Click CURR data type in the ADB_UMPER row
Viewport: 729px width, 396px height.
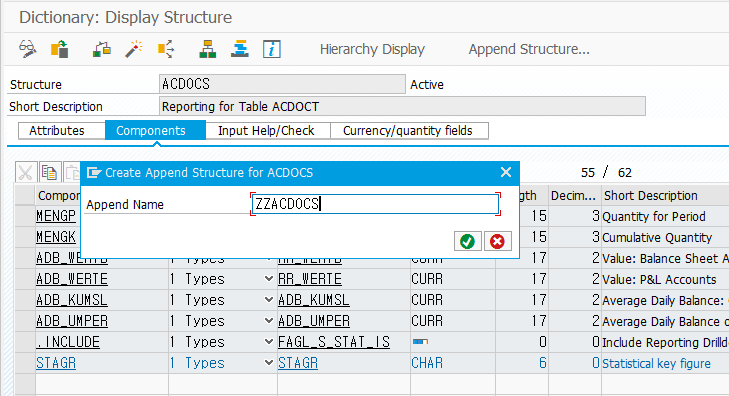coord(427,321)
